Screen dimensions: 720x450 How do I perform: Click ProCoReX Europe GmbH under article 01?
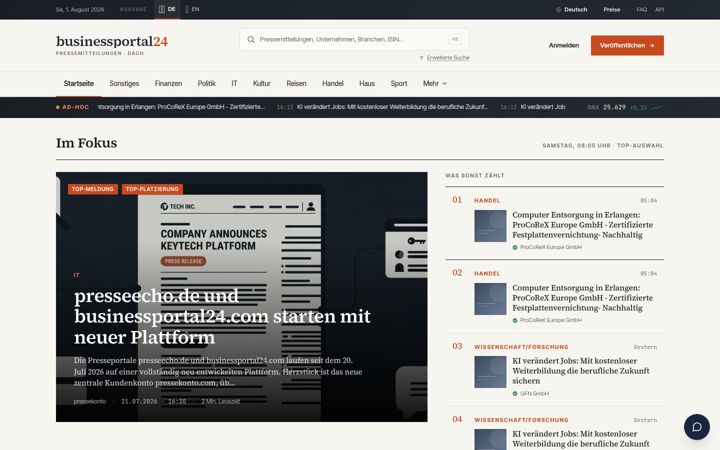551,248
